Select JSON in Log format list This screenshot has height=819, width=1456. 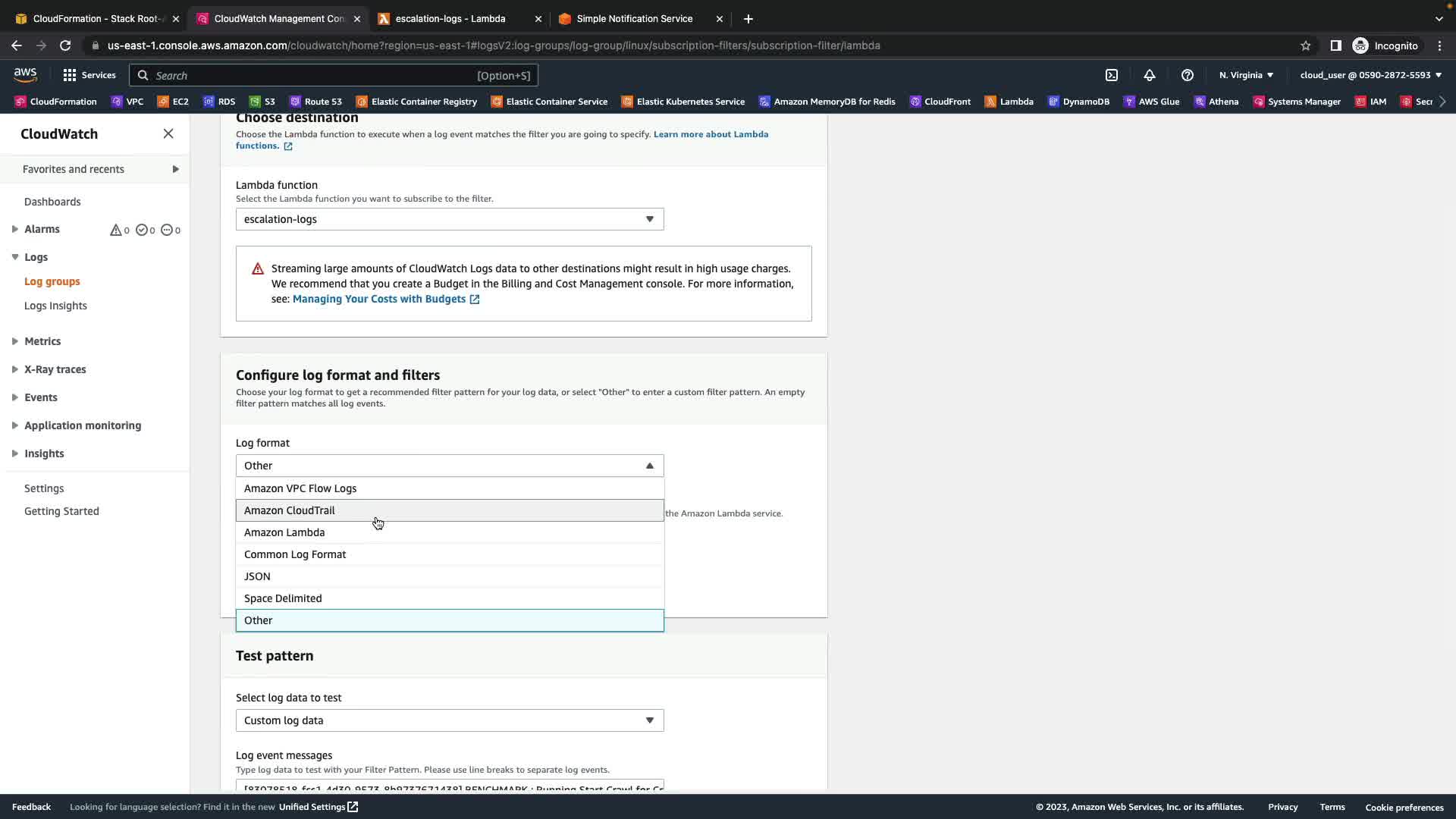(257, 576)
